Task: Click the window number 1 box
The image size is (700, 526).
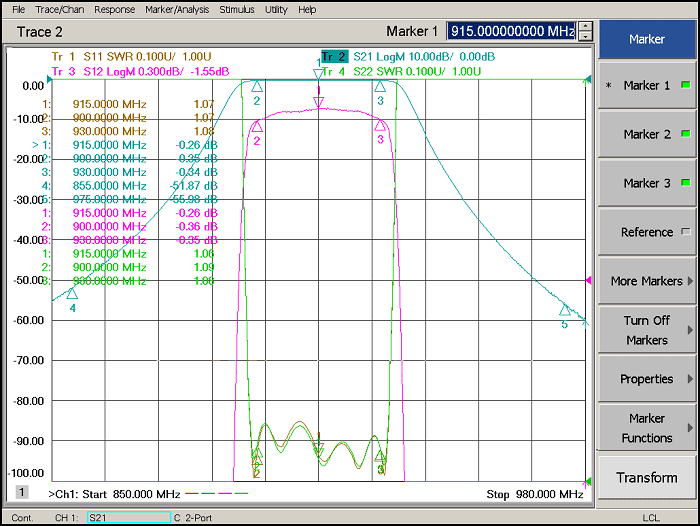Action: [22, 492]
